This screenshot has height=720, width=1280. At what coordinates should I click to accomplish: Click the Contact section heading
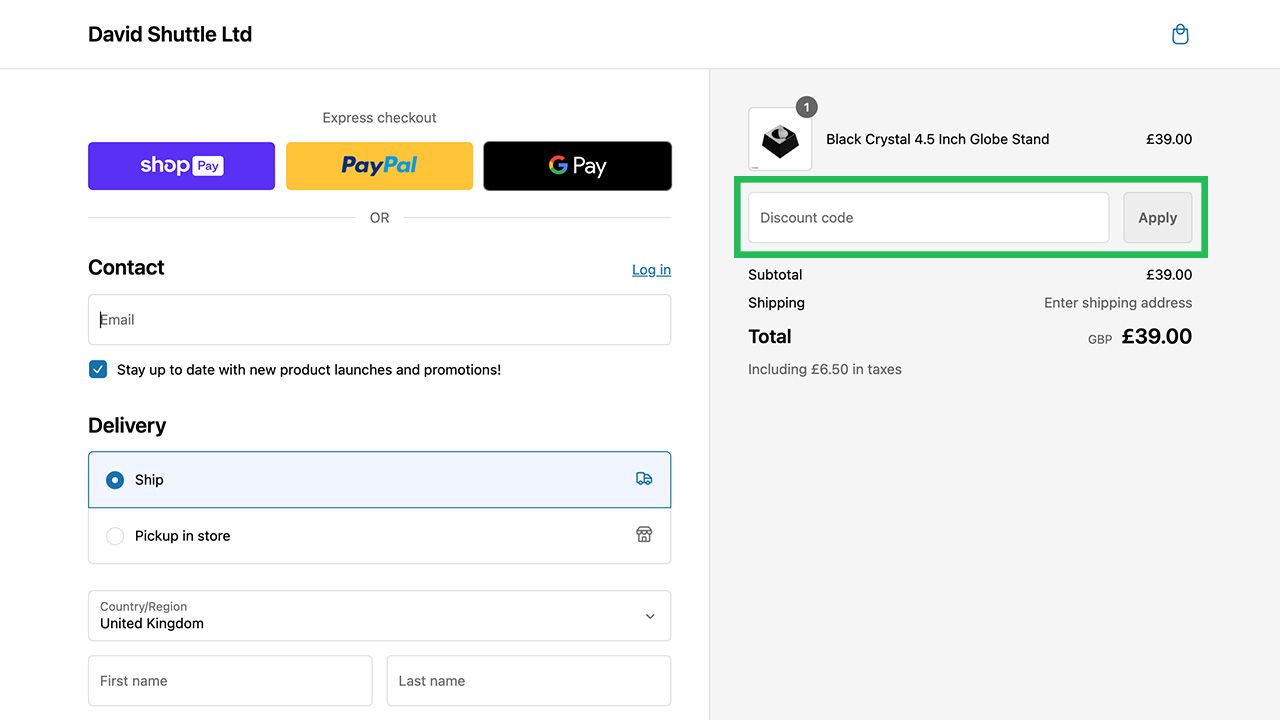[x=126, y=267]
